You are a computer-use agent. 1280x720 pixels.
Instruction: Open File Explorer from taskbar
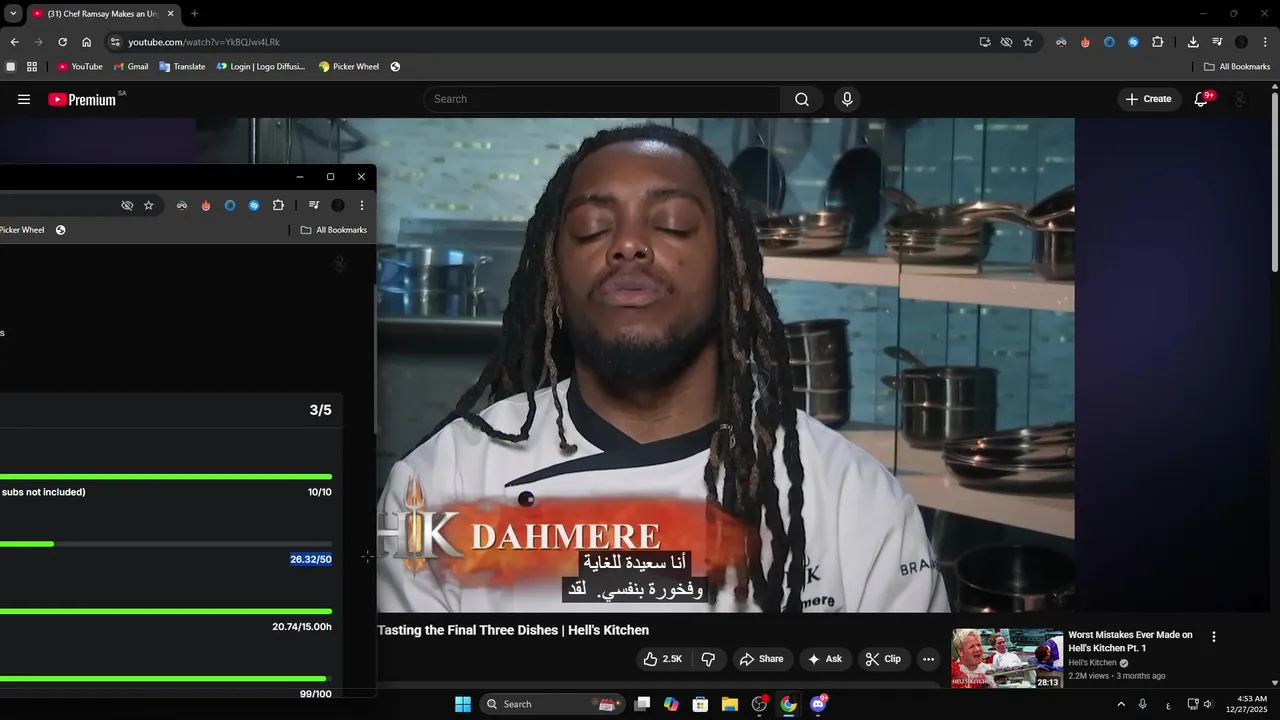(x=730, y=704)
